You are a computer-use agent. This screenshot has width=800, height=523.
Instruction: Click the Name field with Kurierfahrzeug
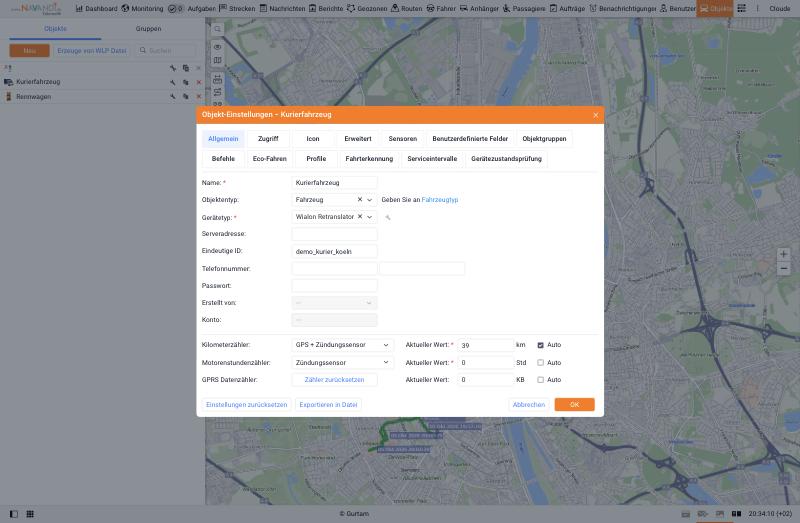[334, 183]
